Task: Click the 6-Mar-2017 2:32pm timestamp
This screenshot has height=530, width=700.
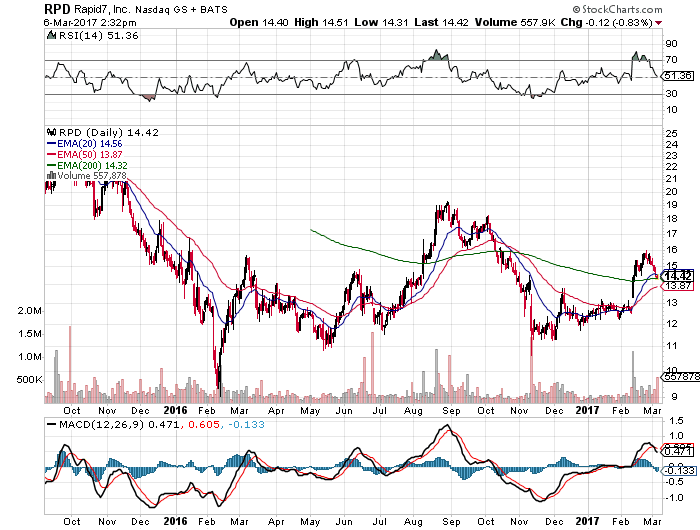Action: 90,22
